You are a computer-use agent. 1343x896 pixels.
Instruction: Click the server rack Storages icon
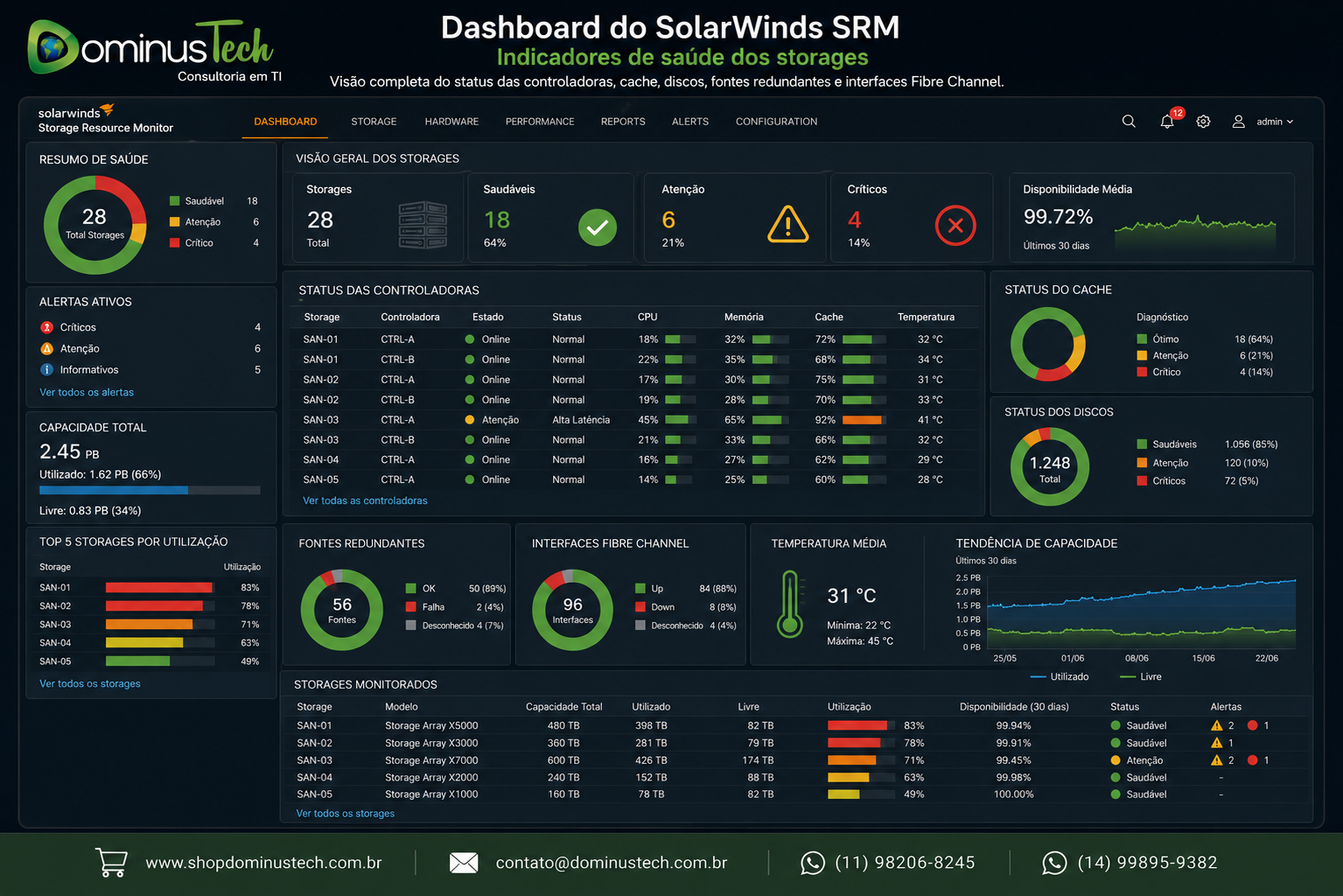[x=423, y=225]
